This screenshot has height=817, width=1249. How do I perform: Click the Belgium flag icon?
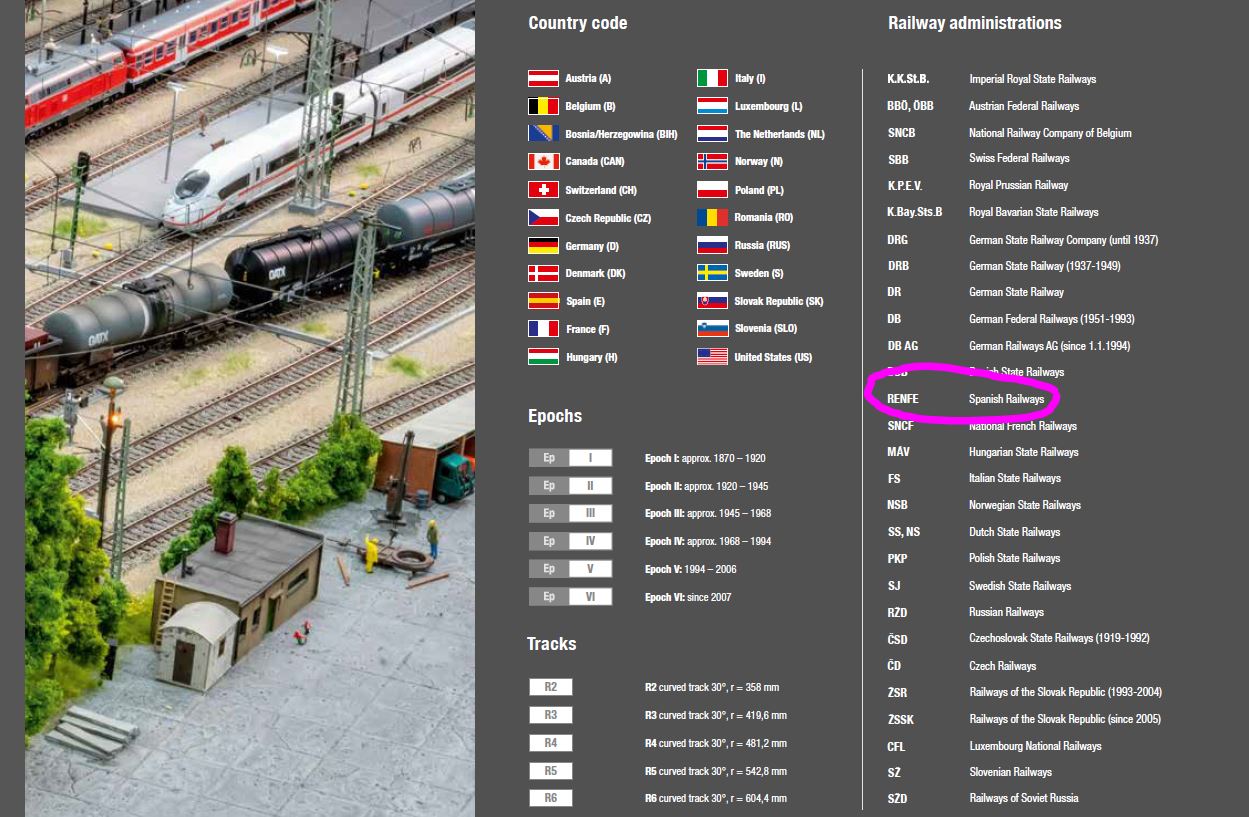coord(543,106)
